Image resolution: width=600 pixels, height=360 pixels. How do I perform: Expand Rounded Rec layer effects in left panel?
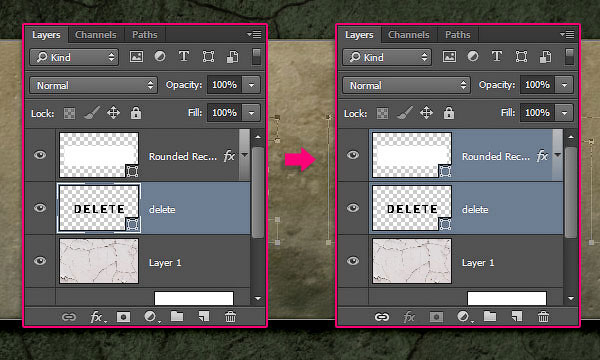(x=245, y=155)
